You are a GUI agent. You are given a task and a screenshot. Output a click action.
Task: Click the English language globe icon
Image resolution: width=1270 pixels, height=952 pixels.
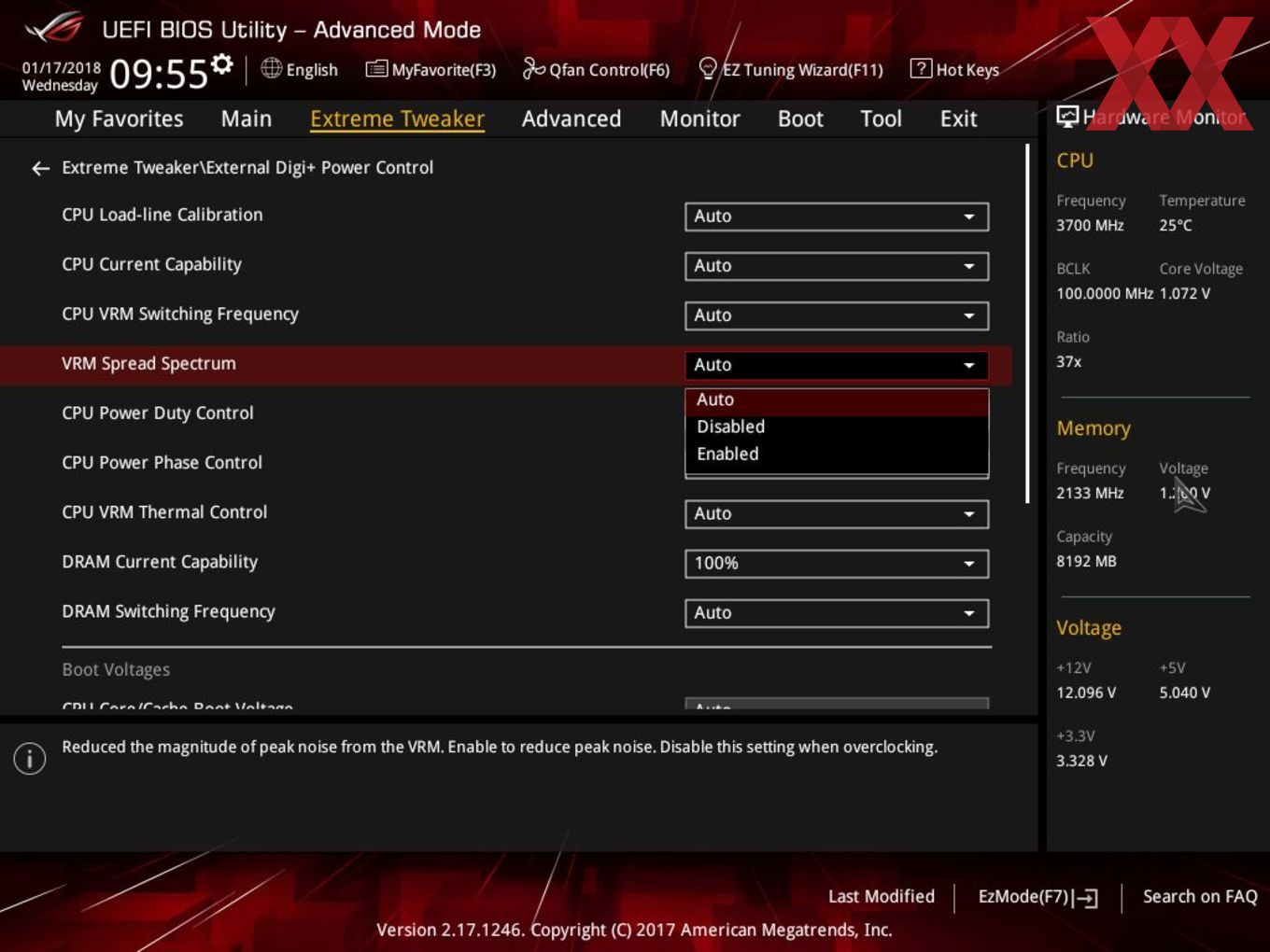coord(271,68)
